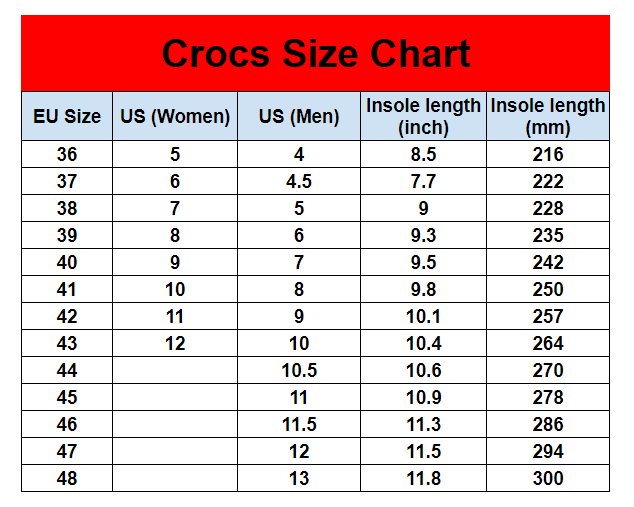Click the US Men size 13 cell
Screen dimensions: 634x507
[299, 478]
